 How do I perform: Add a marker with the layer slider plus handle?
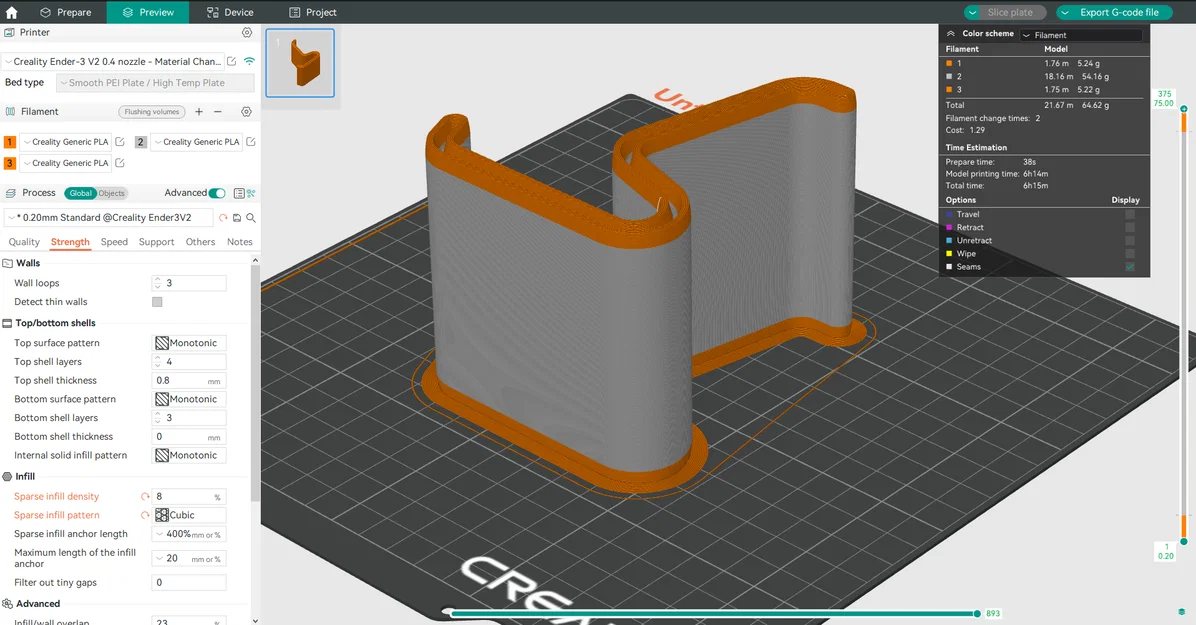coord(1184,109)
